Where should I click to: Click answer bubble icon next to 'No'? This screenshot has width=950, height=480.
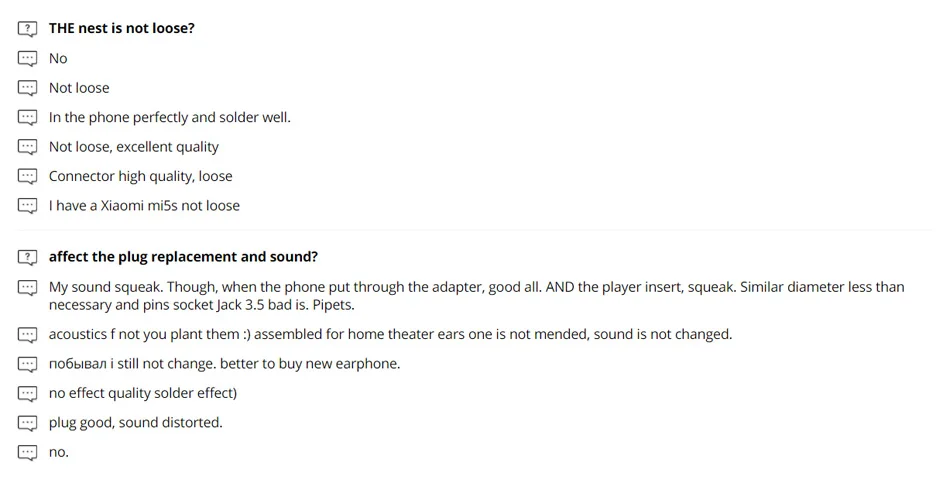(x=28, y=59)
